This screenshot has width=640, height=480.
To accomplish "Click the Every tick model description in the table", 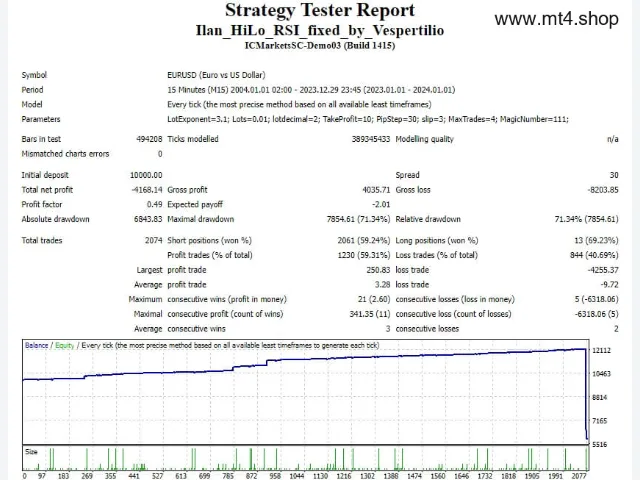I will click(x=299, y=104).
